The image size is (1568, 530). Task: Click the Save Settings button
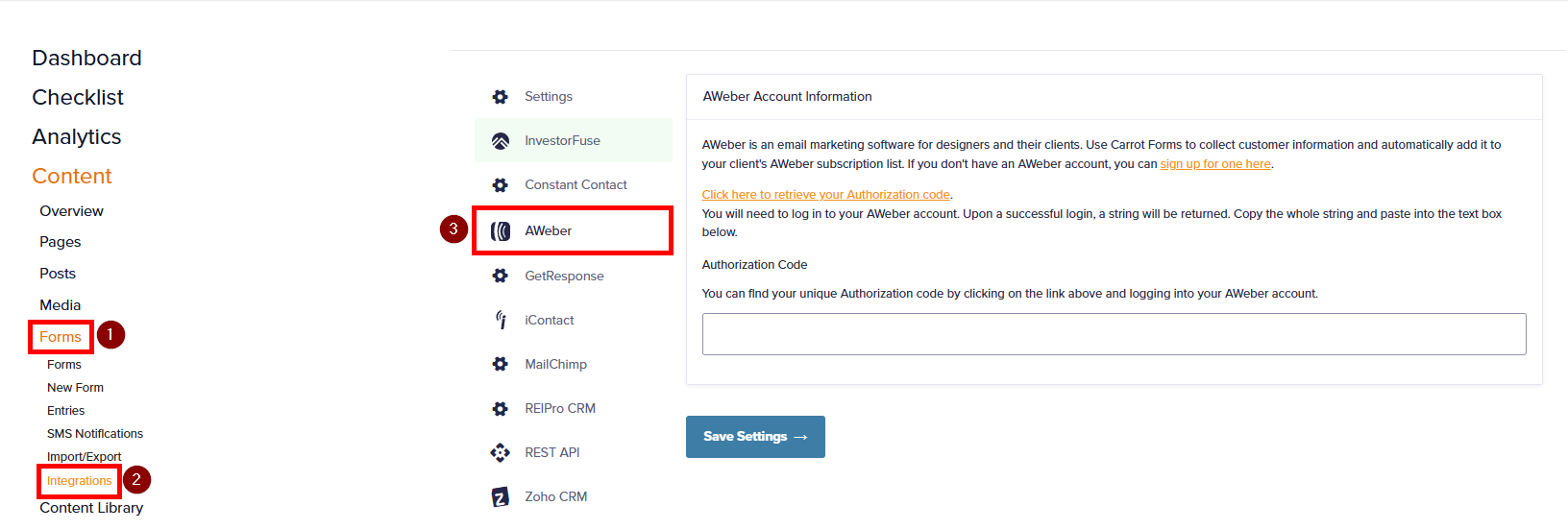tap(755, 437)
